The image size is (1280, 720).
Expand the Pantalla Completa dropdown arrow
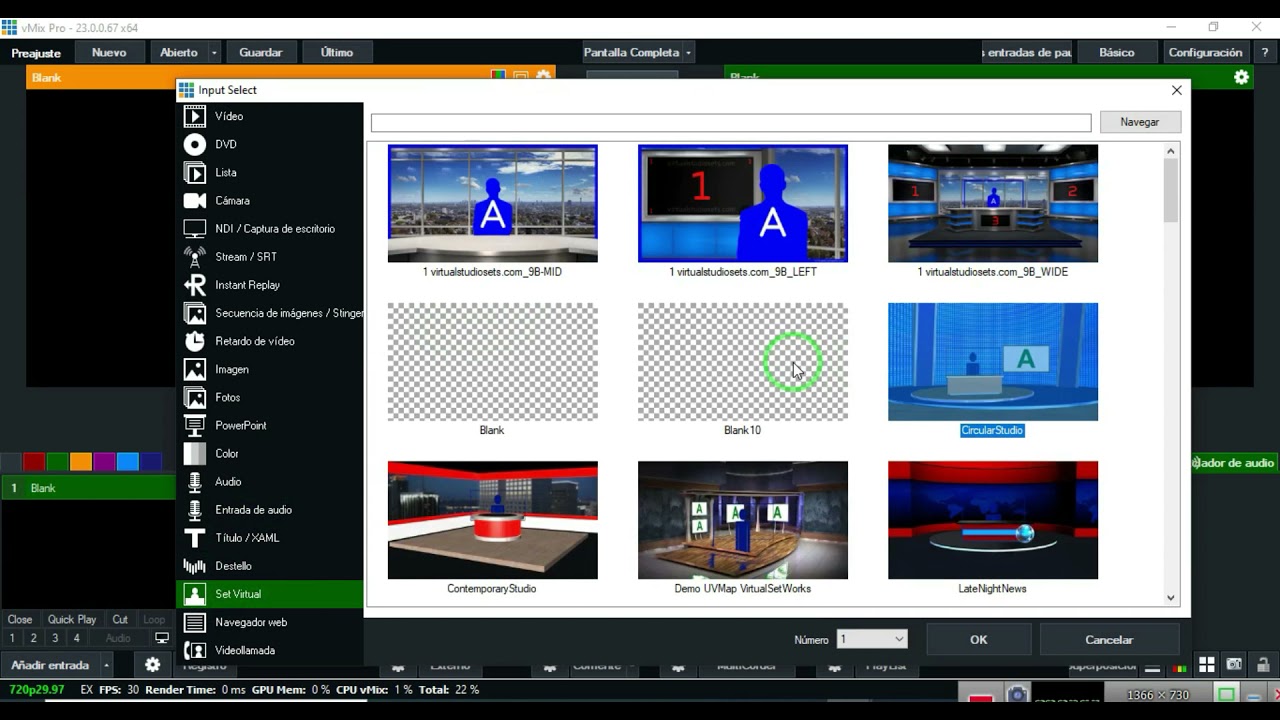click(688, 52)
